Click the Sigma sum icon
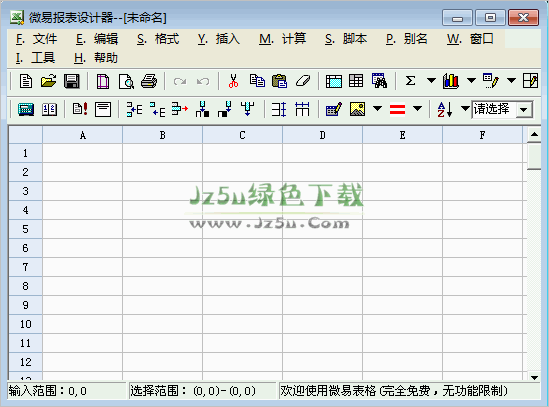The image size is (549, 407). pyautogui.click(x=410, y=81)
